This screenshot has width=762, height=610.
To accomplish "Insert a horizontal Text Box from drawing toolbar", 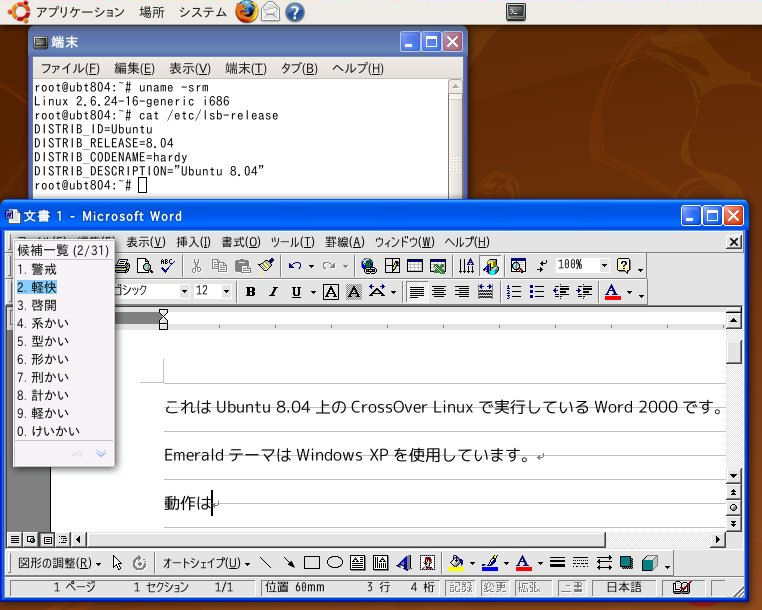I will pos(357,563).
